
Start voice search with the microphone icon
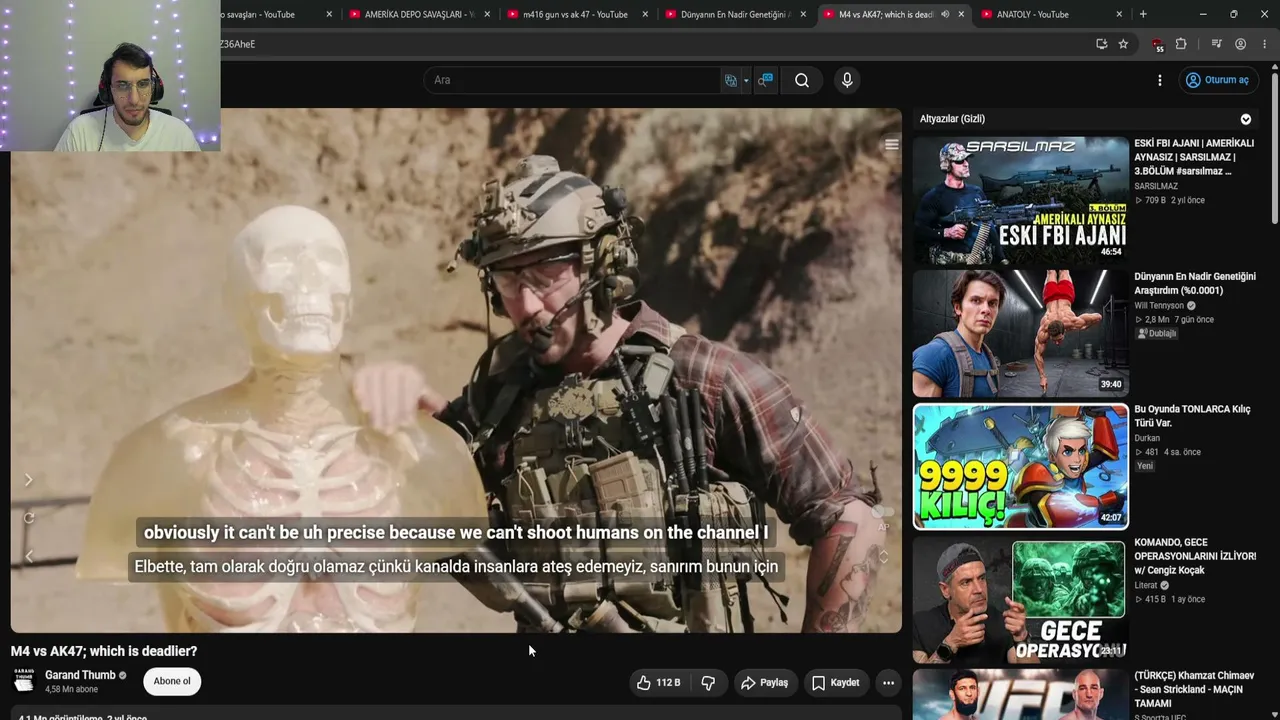[x=847, y=80]
